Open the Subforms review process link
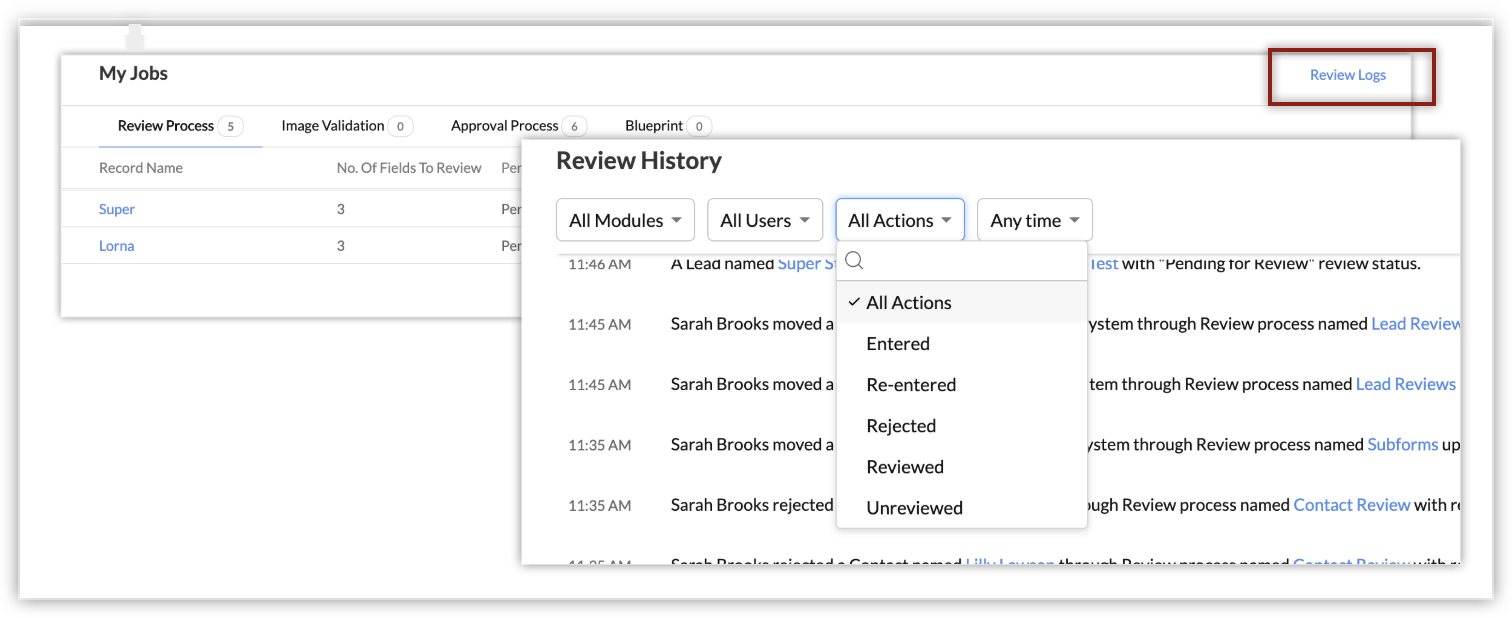 pos(1402,444)
